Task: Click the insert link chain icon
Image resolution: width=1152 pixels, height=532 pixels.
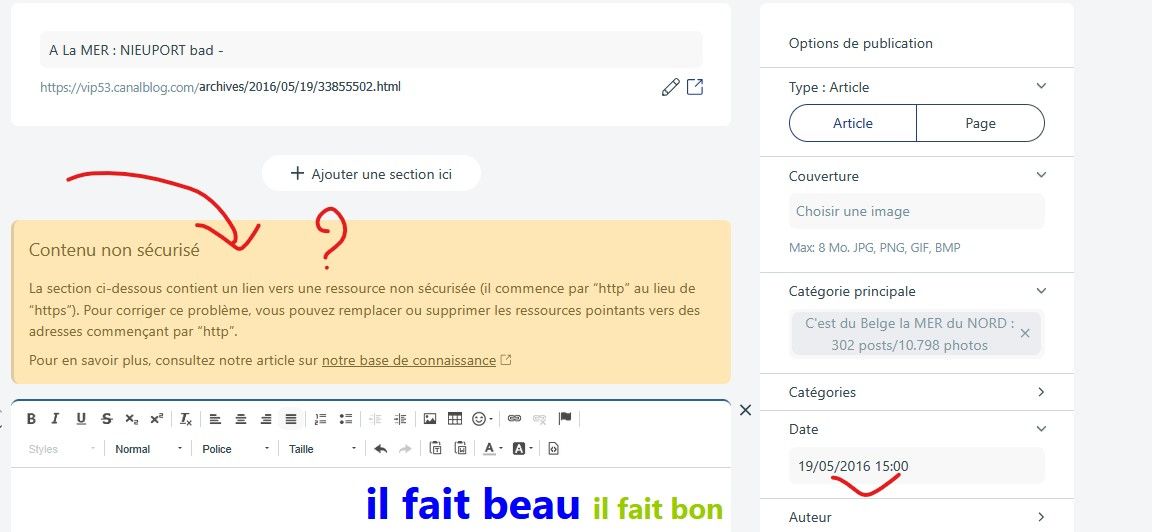Action: (x=514, y=419)
